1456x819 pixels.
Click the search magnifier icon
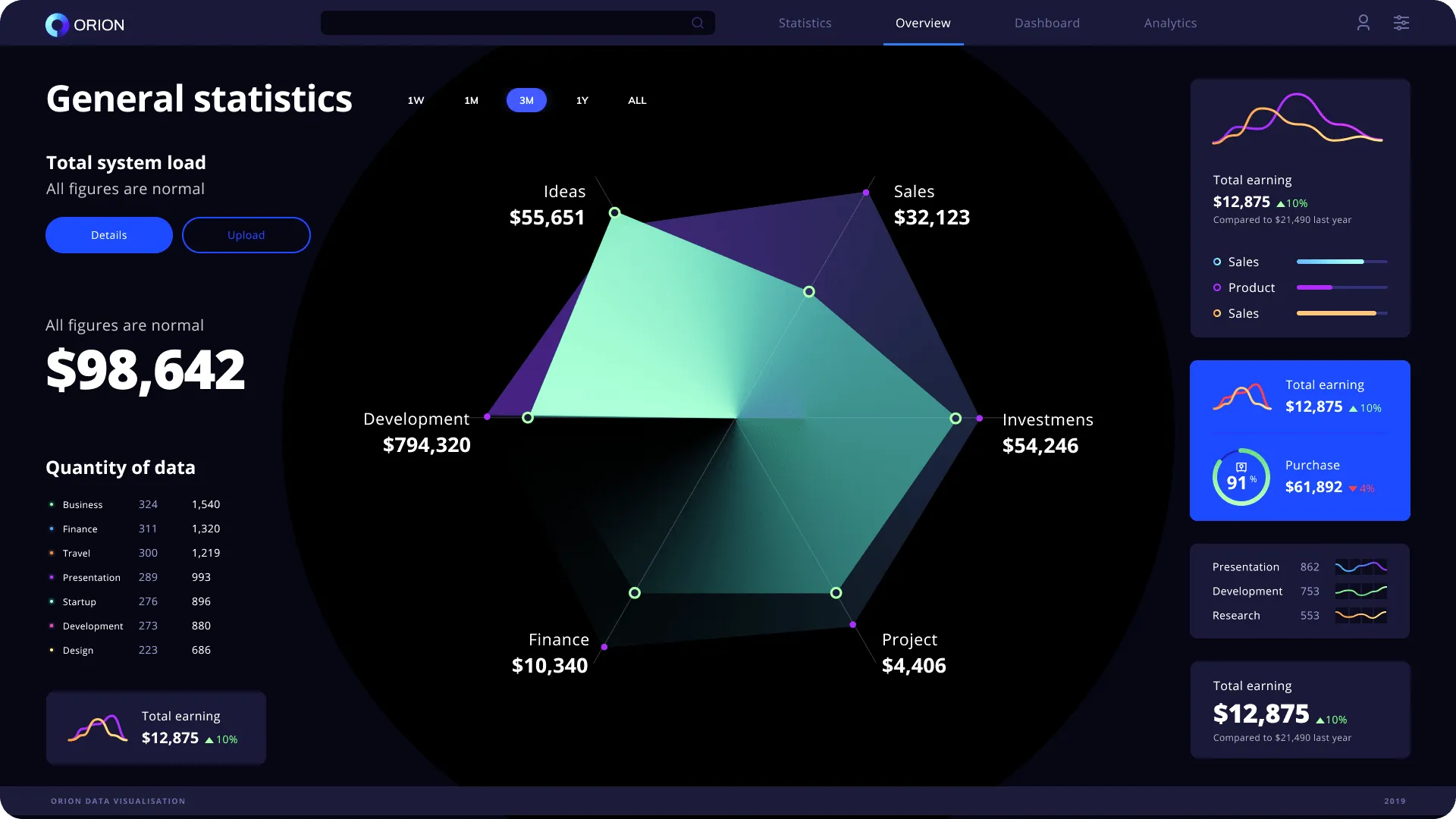pyautogui.click(x=698, y=23)
